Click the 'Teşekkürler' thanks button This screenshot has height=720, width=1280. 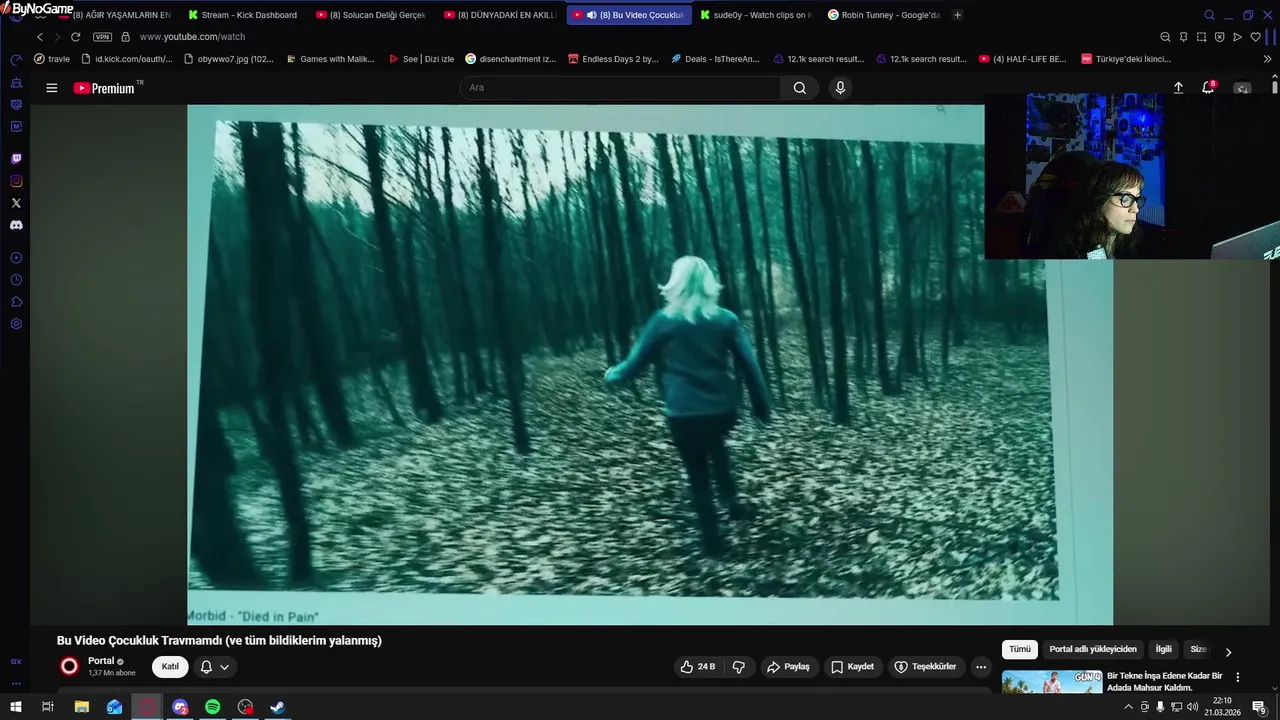click(x=925, y=667)
